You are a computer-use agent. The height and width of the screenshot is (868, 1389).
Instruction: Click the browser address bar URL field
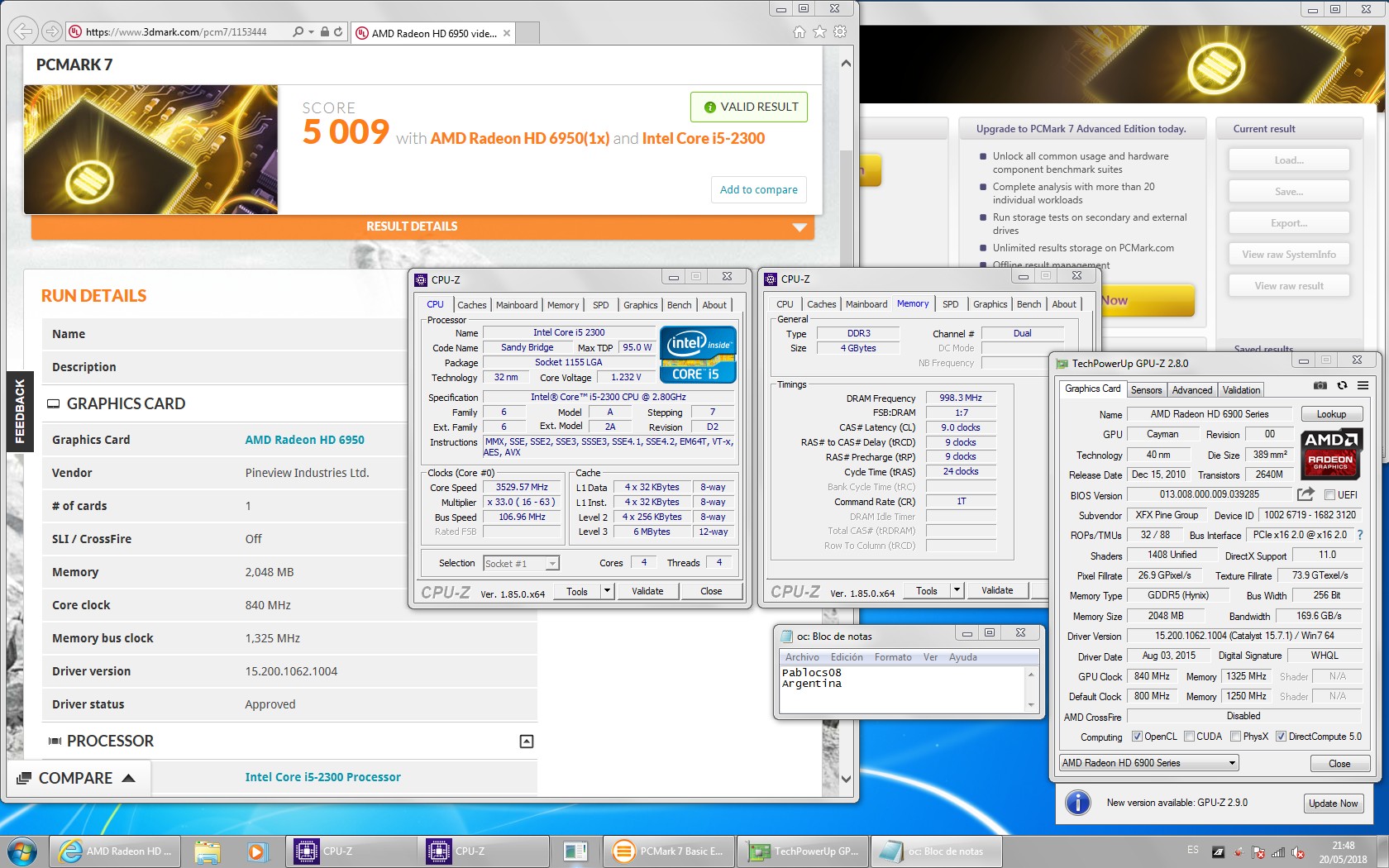point(176,32)
